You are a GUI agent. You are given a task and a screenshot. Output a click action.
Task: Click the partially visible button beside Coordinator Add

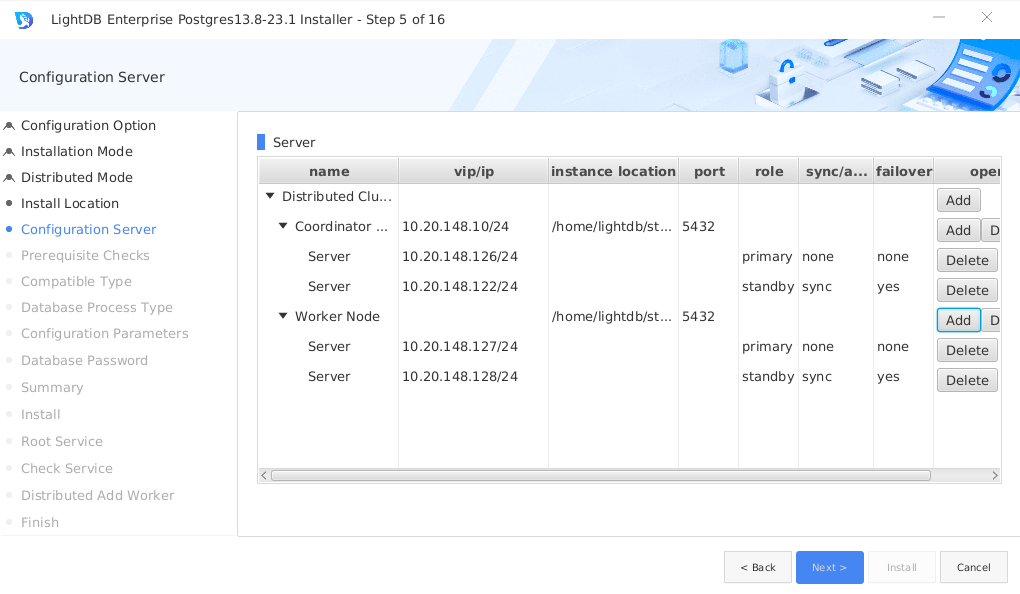pos(991,230)
